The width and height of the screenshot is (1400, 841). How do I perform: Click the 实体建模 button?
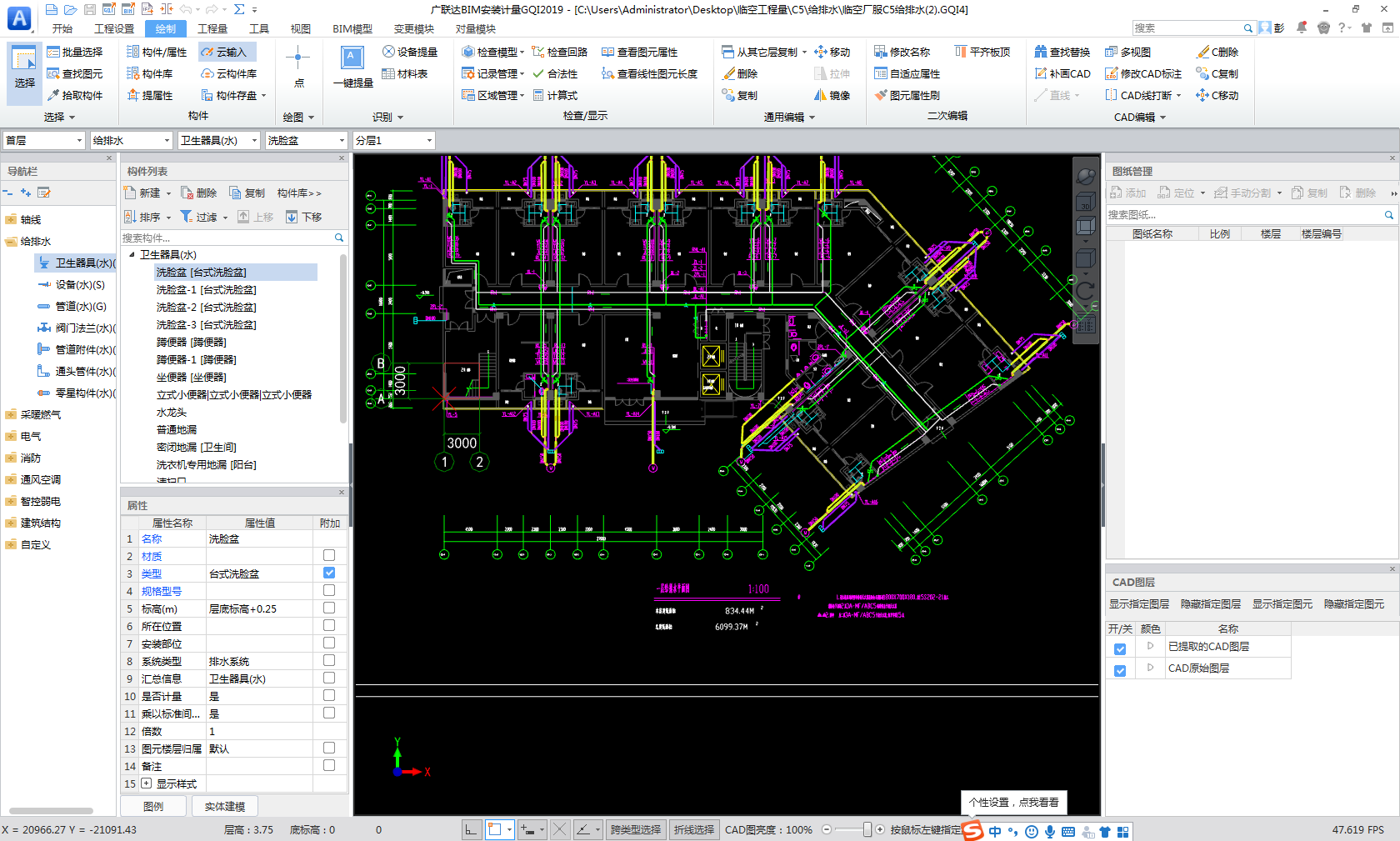click(224, 806)
